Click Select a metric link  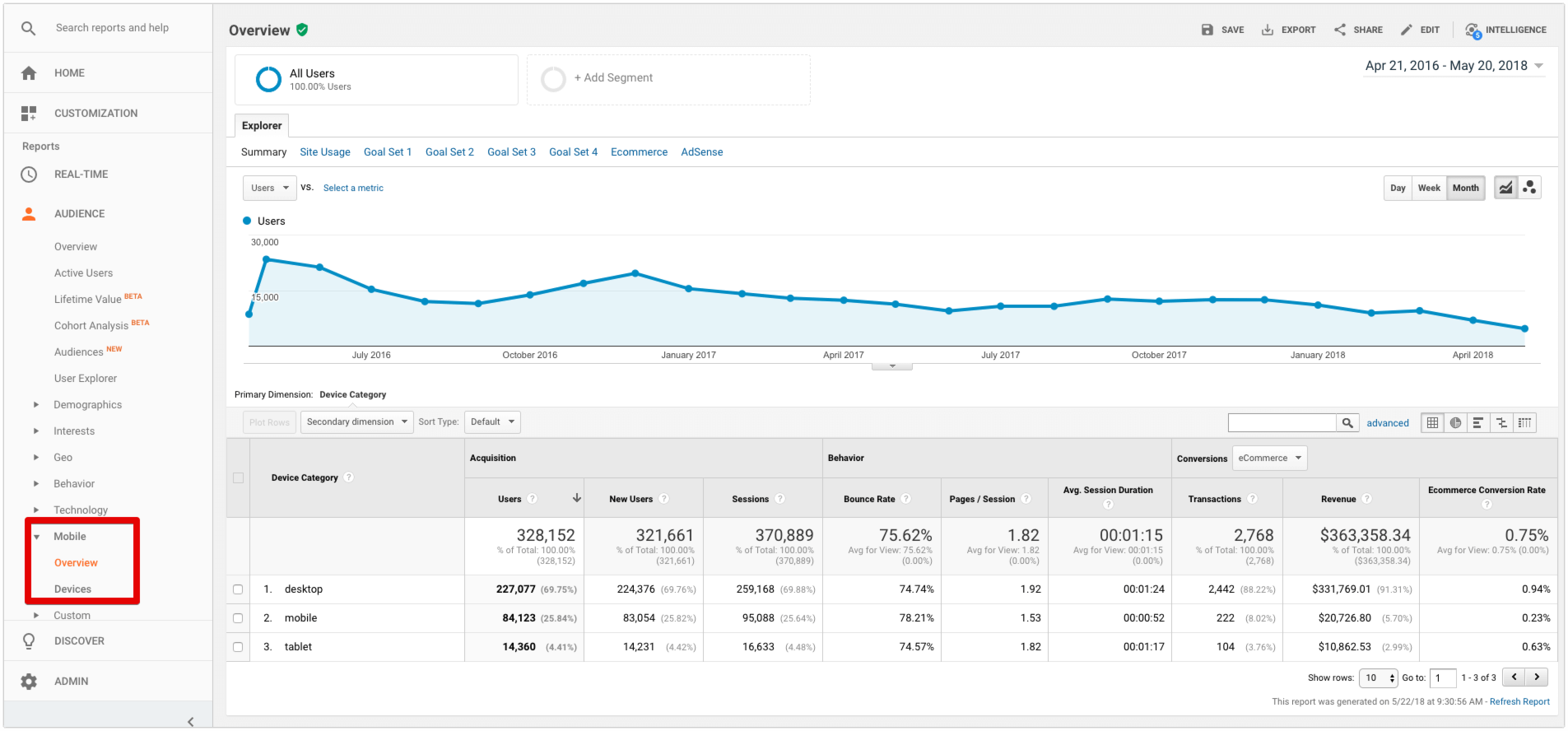pyautogui.click(x=353, y=189)
